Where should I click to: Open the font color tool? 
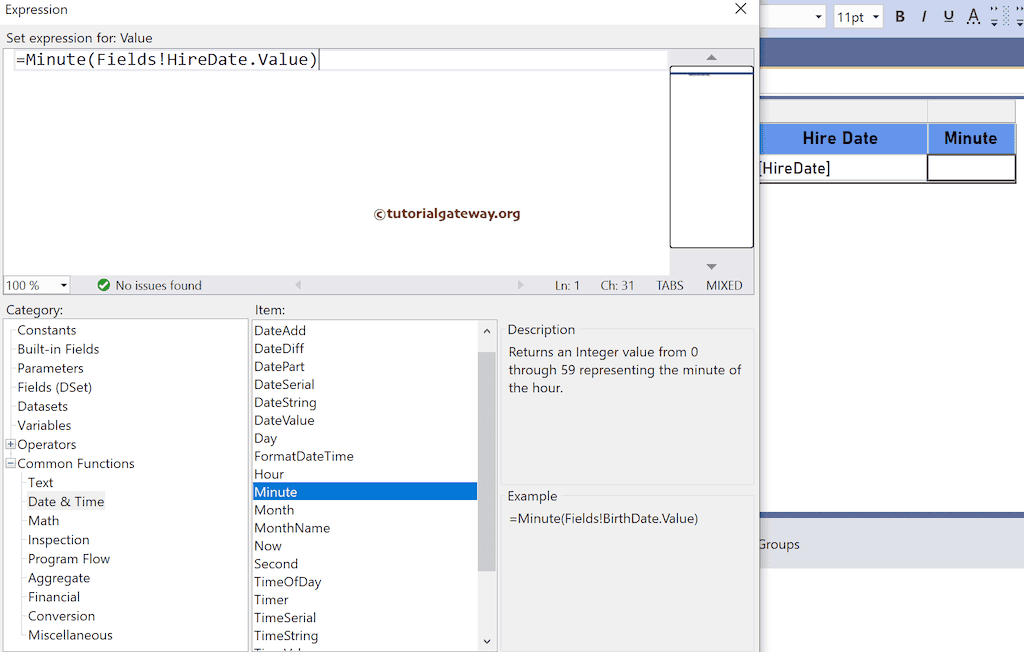coord(972,16)
